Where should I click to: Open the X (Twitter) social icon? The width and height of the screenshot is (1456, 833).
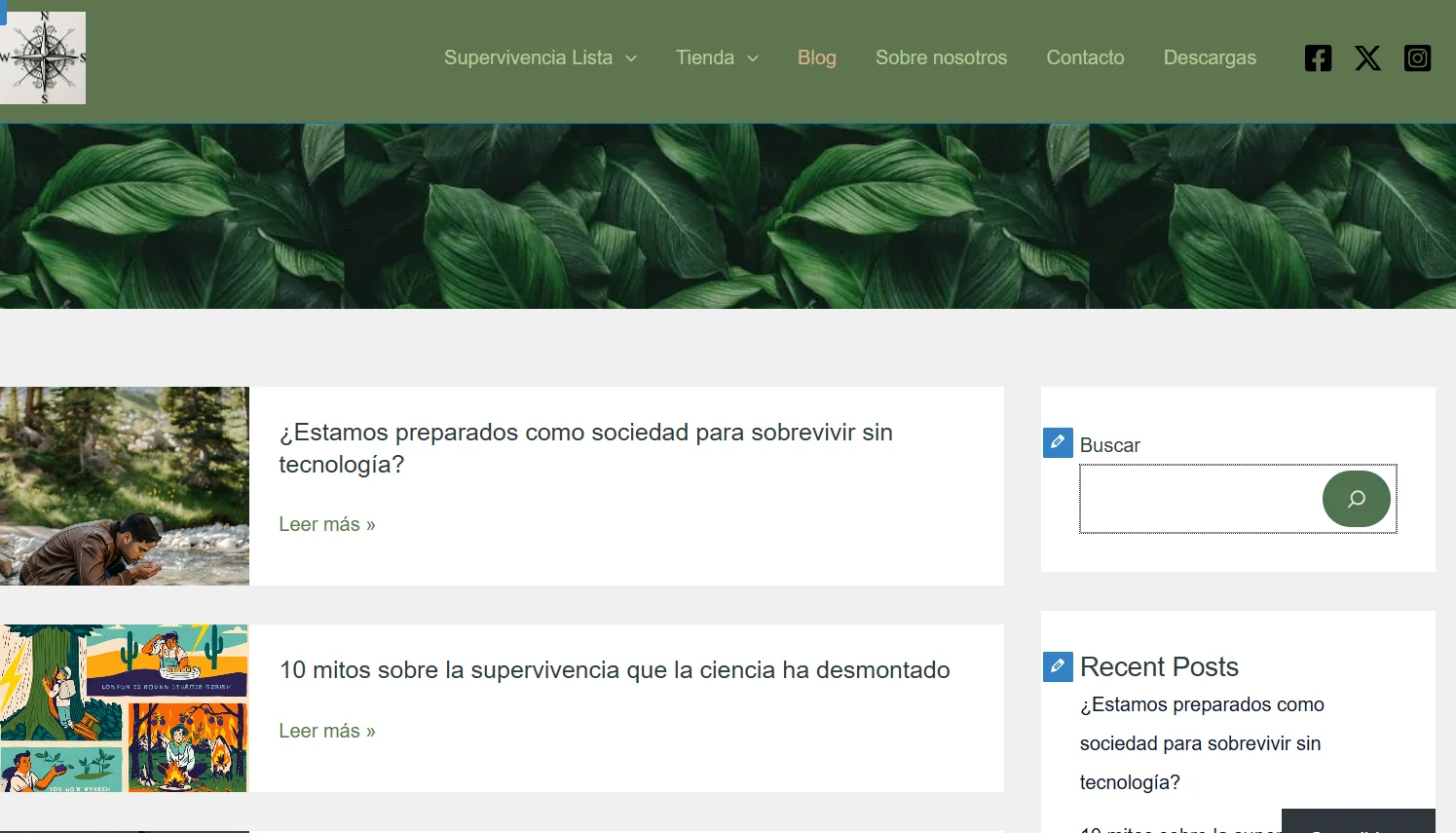(x=1367, y=57)
